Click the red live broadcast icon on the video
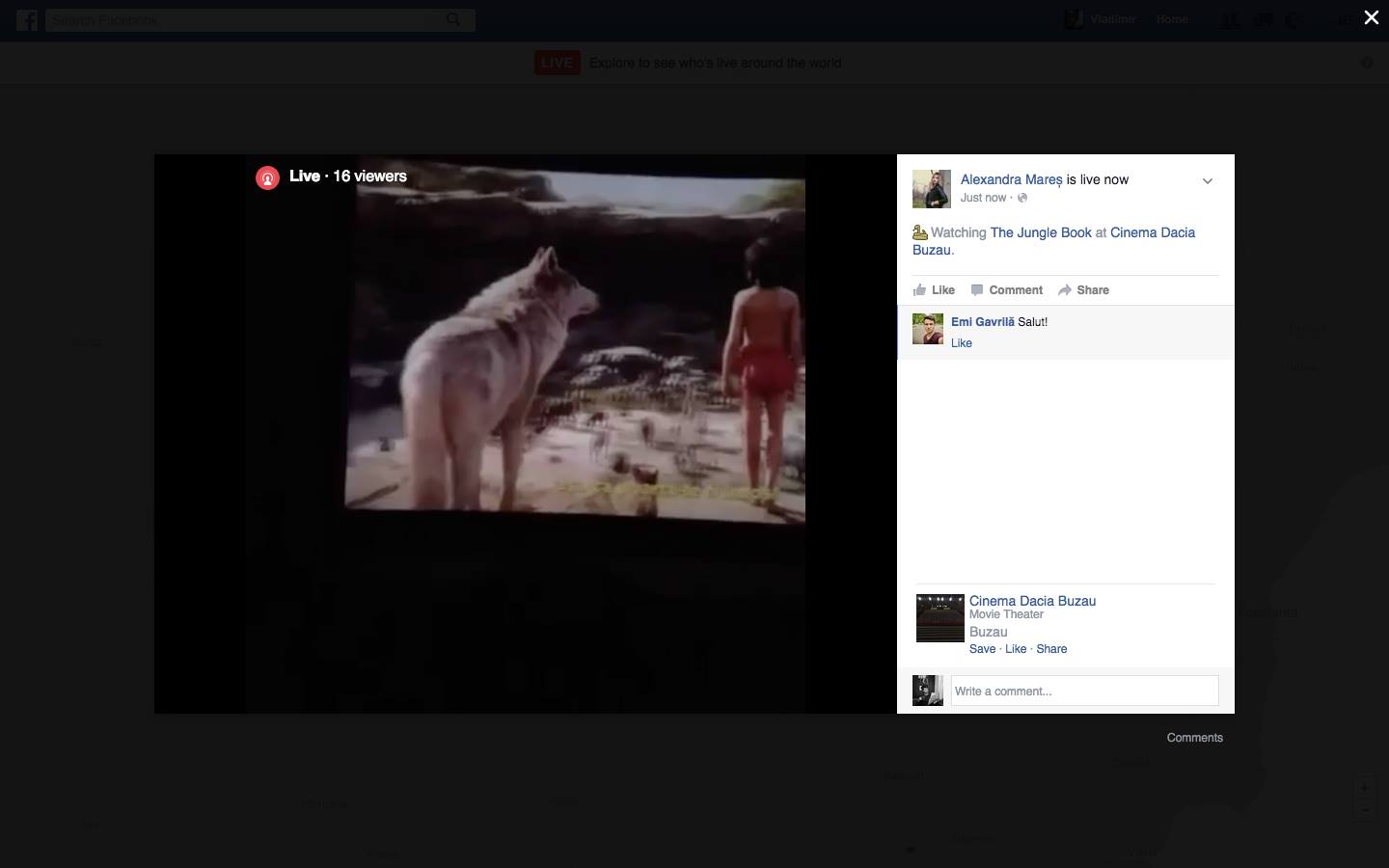Screen dimensions: 1389x868 coord(267,177)
